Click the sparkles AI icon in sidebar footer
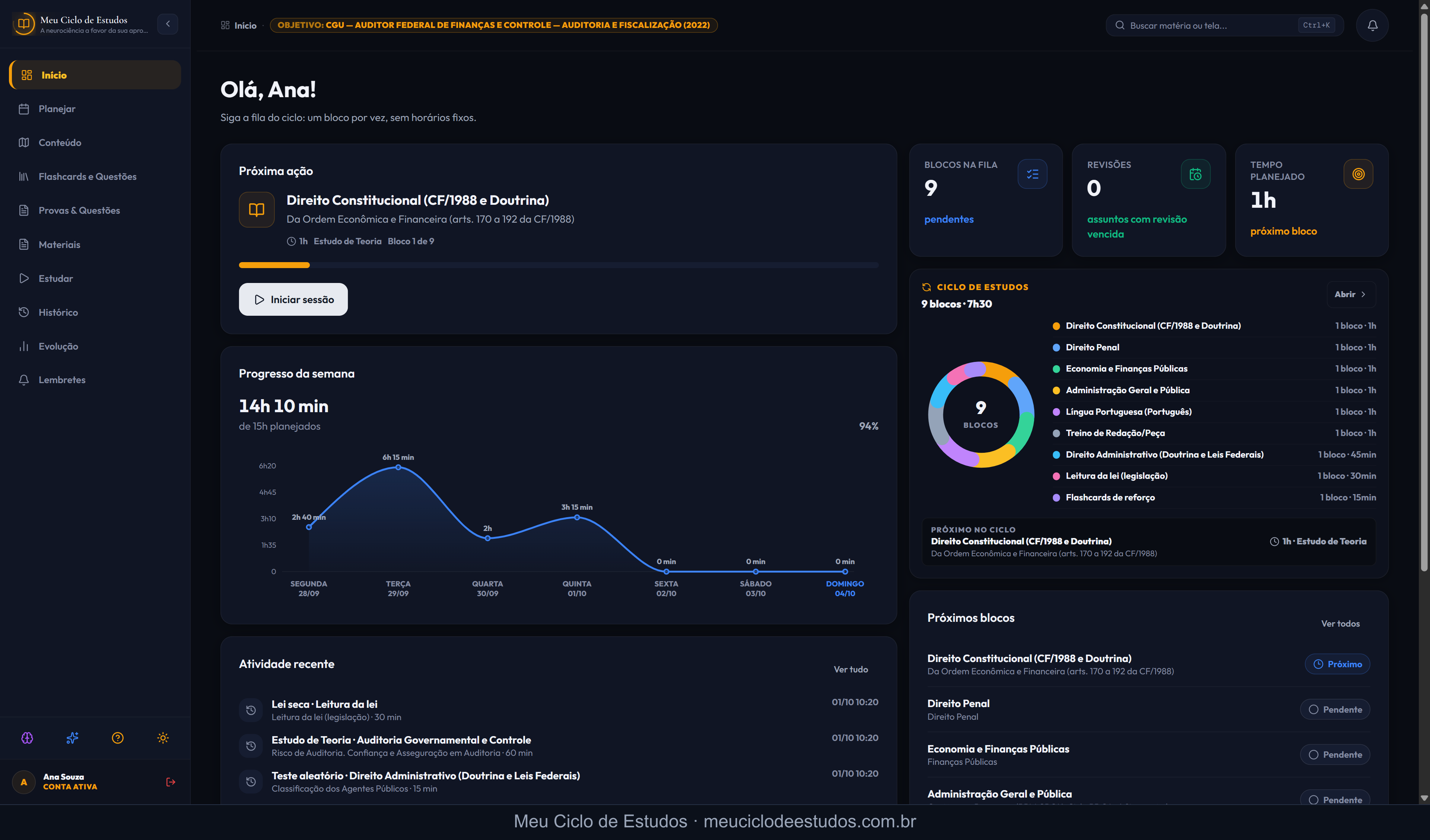 point(72,738)
